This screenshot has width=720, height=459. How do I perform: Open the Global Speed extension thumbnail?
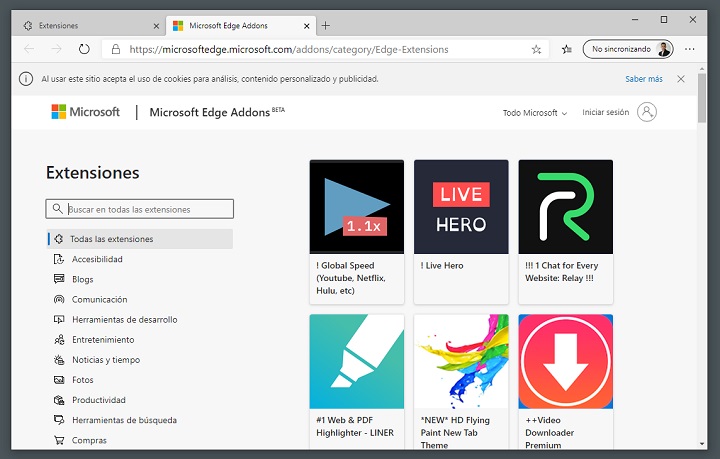(x=357, y=207)
